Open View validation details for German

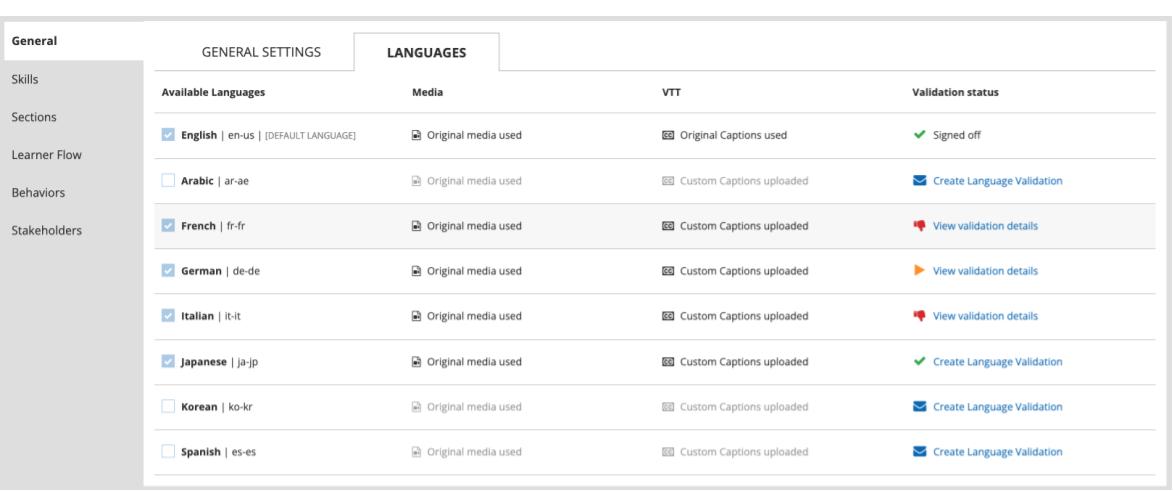pyautogui.click(x=985, y=271)
